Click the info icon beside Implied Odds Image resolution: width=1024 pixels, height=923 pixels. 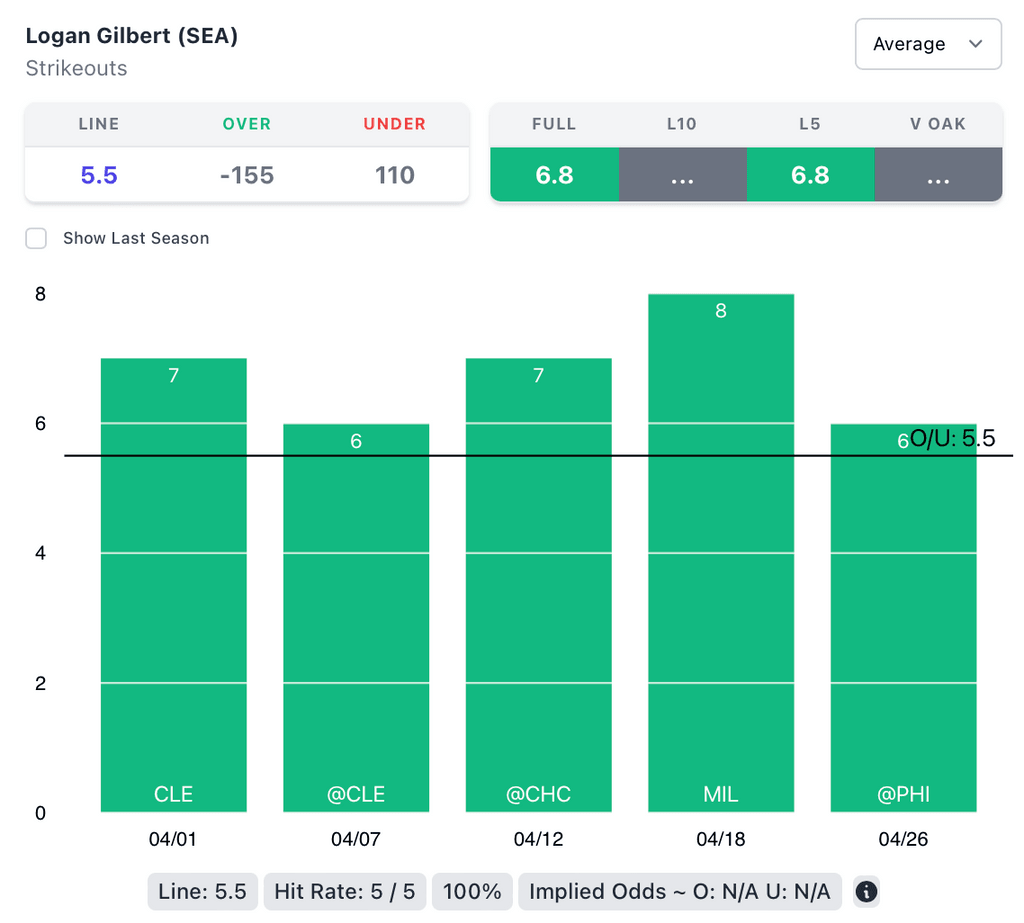click(866, 892)
